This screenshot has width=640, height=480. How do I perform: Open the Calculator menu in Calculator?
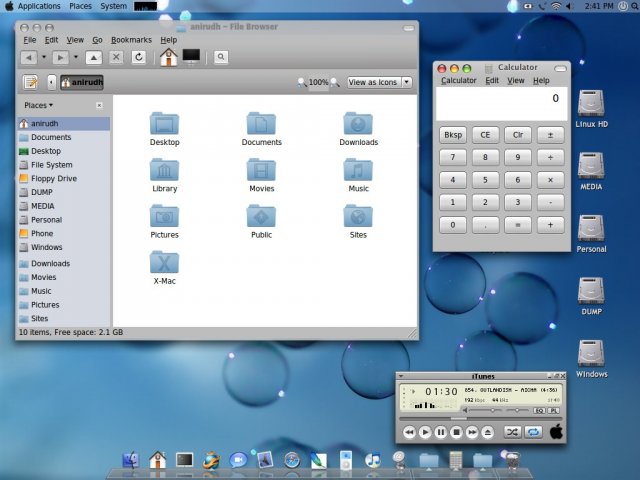click(x=458, y=80)
